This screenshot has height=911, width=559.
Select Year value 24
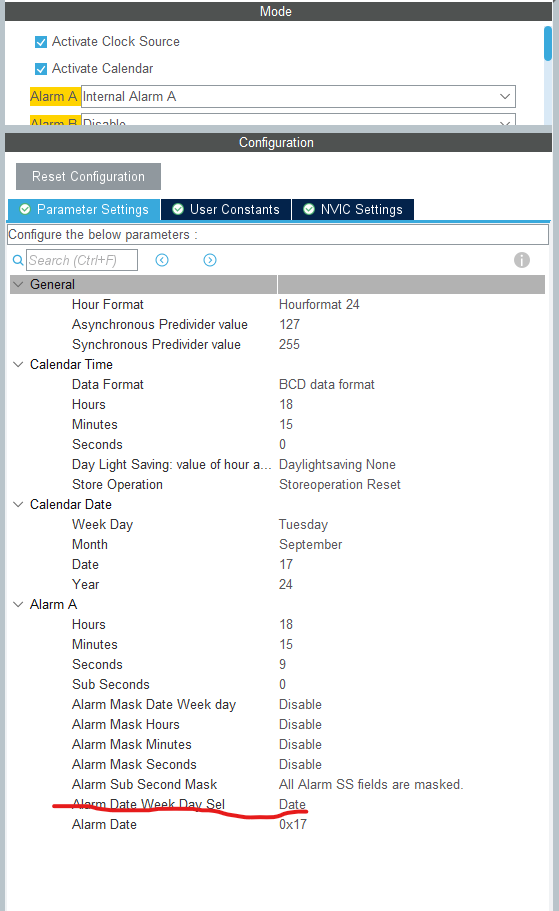[x=286, y=584]
